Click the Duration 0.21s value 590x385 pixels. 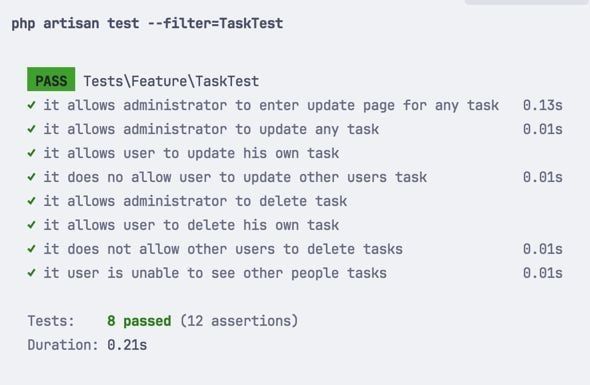coord(127,345)
